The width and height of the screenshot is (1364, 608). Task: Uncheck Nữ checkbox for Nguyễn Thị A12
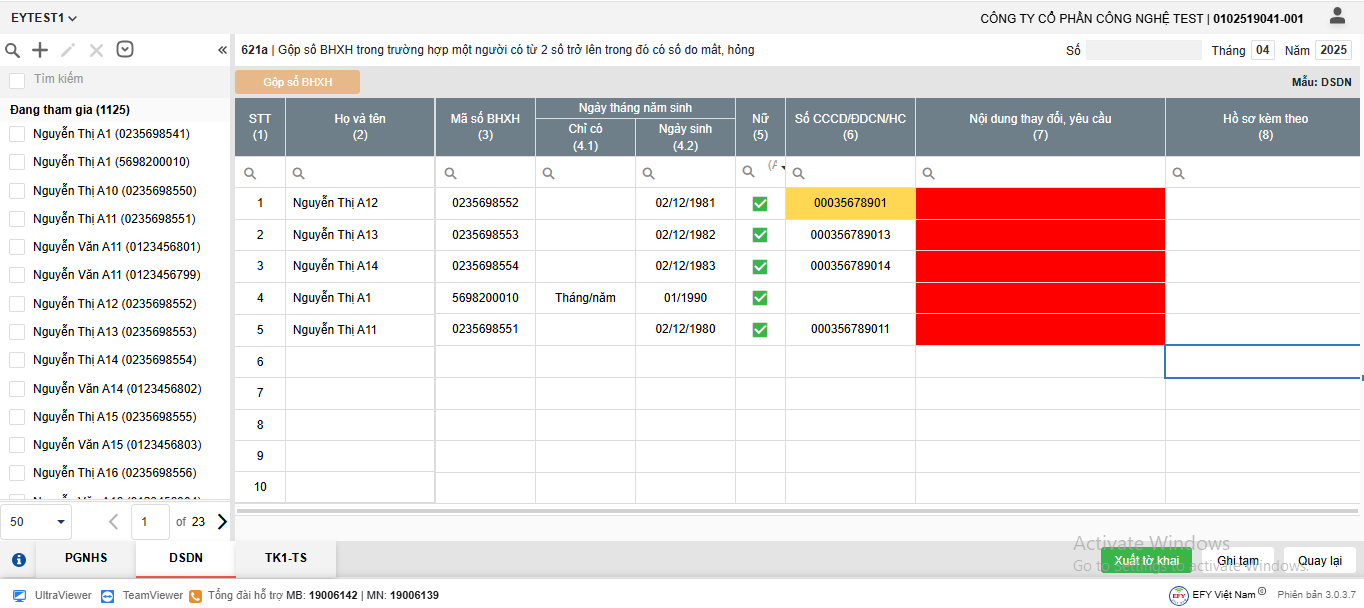pyautogui.click(x=760, y=203)
